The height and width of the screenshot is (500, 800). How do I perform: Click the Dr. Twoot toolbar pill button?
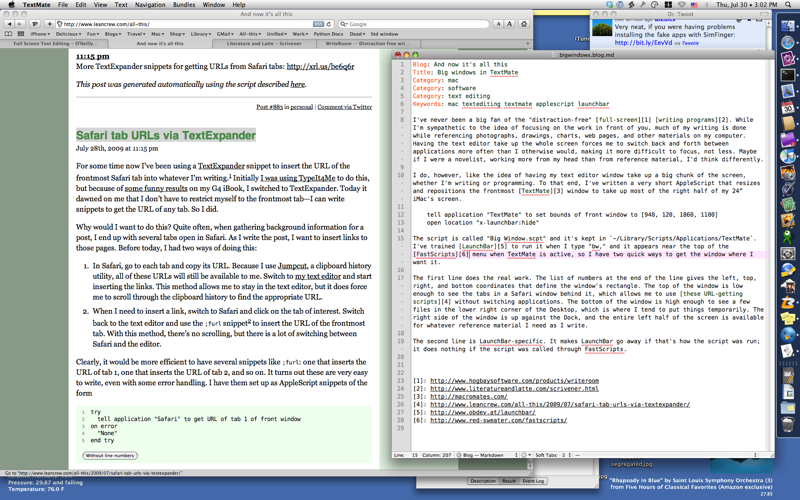pyautogui.click(x=764, y=14)
